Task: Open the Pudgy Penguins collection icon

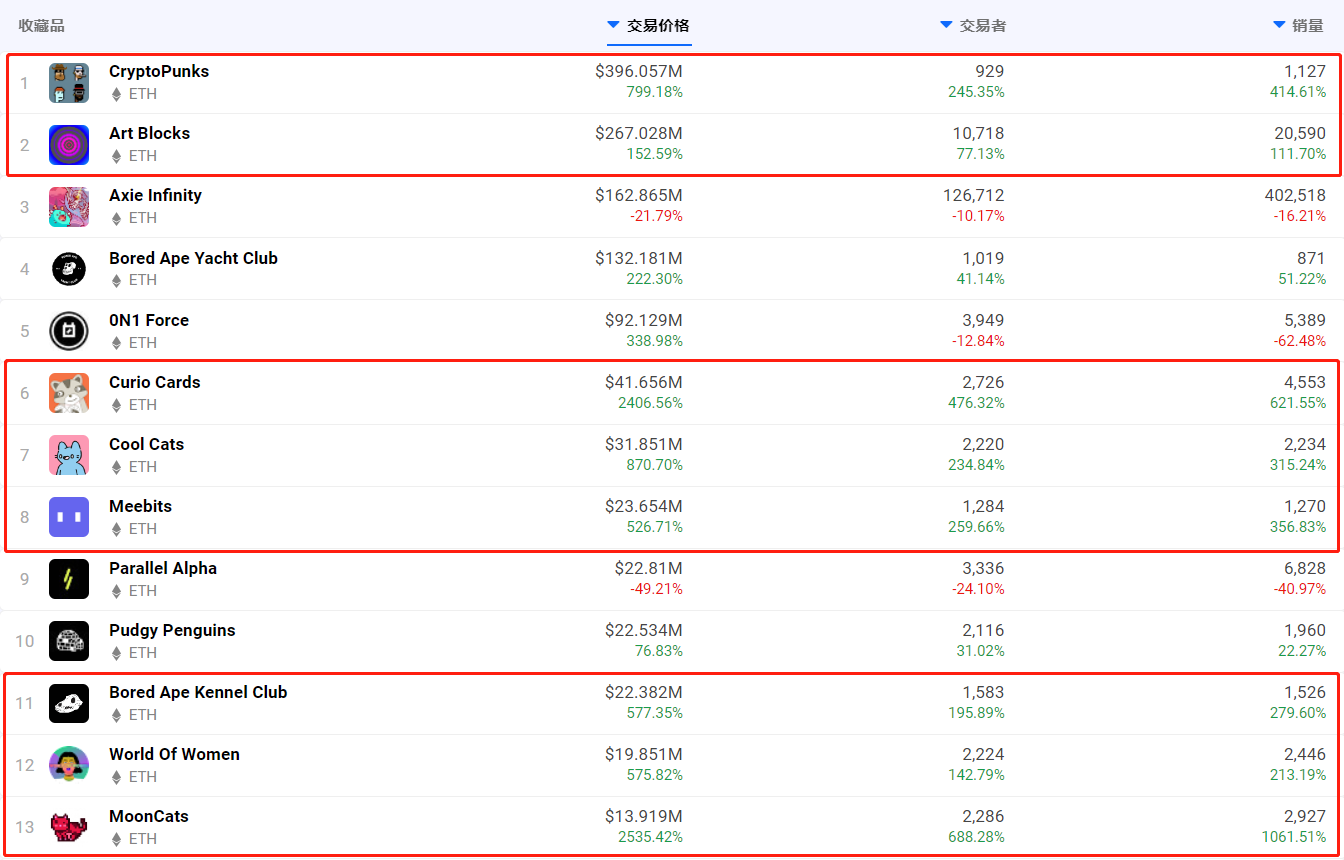Action: pos(69,641)
